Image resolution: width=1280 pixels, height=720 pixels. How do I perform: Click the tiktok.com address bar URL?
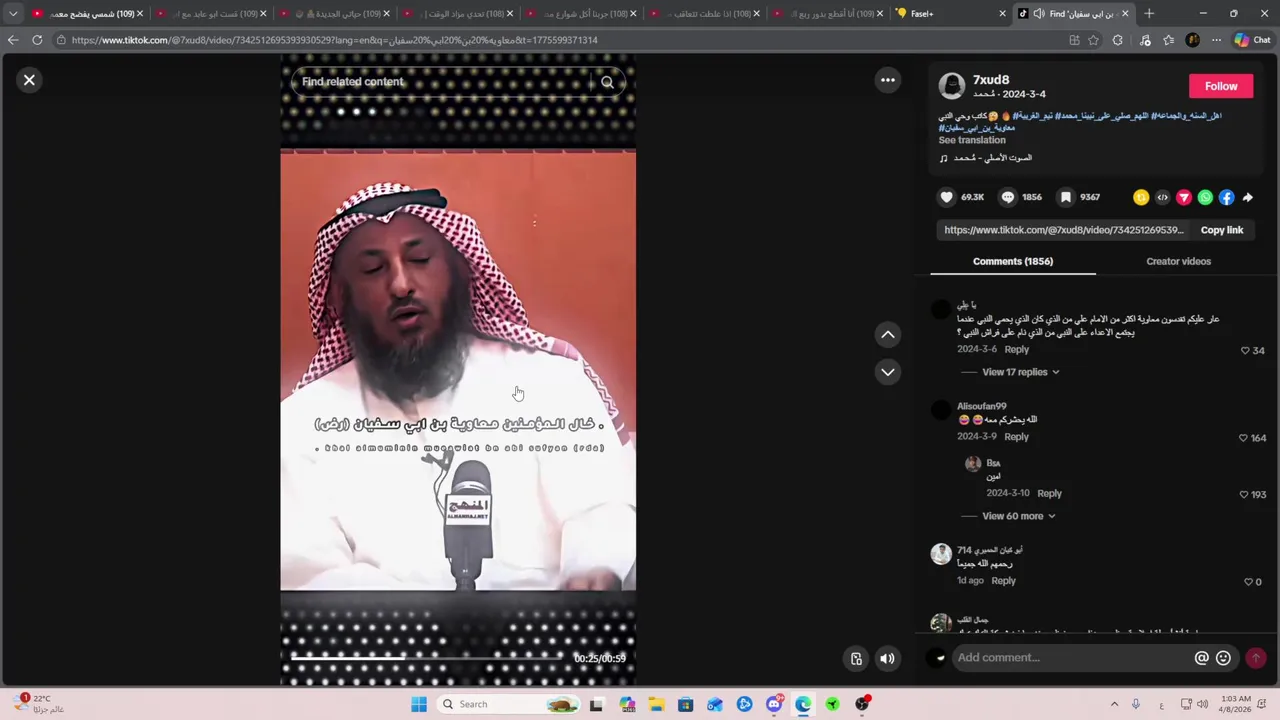335,40
